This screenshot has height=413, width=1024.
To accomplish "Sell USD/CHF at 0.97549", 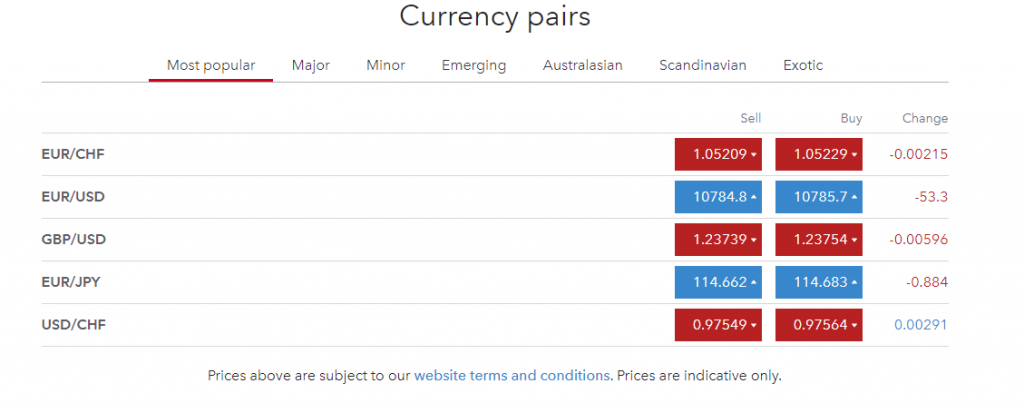I will tap(718, 325).
